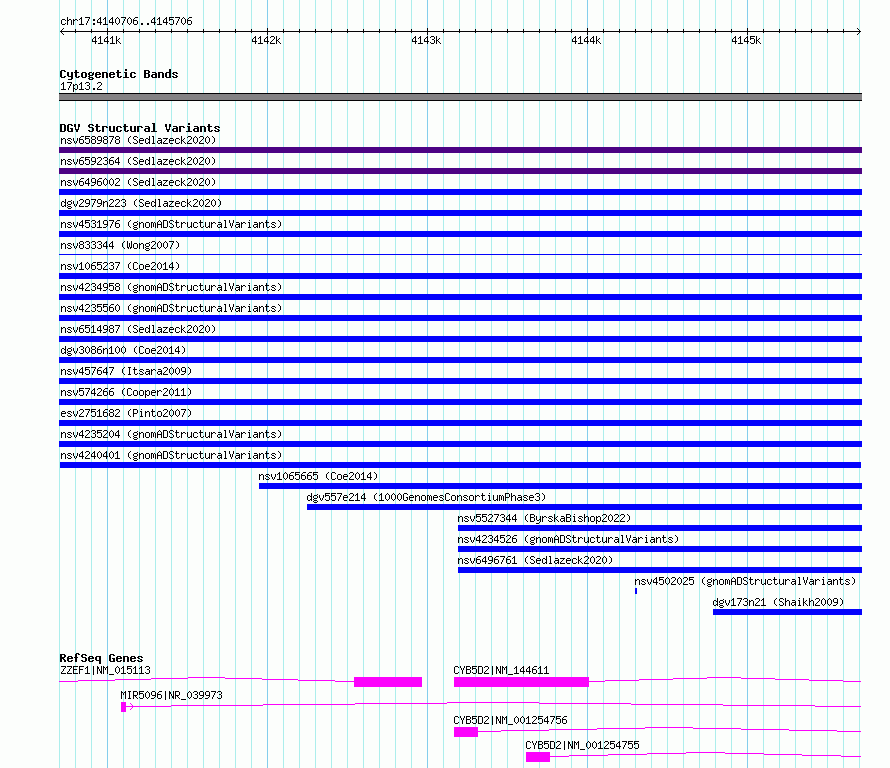890x768 pixels.
Task: Click the ruler's left scroll arrow
Action: coord(62,32)
